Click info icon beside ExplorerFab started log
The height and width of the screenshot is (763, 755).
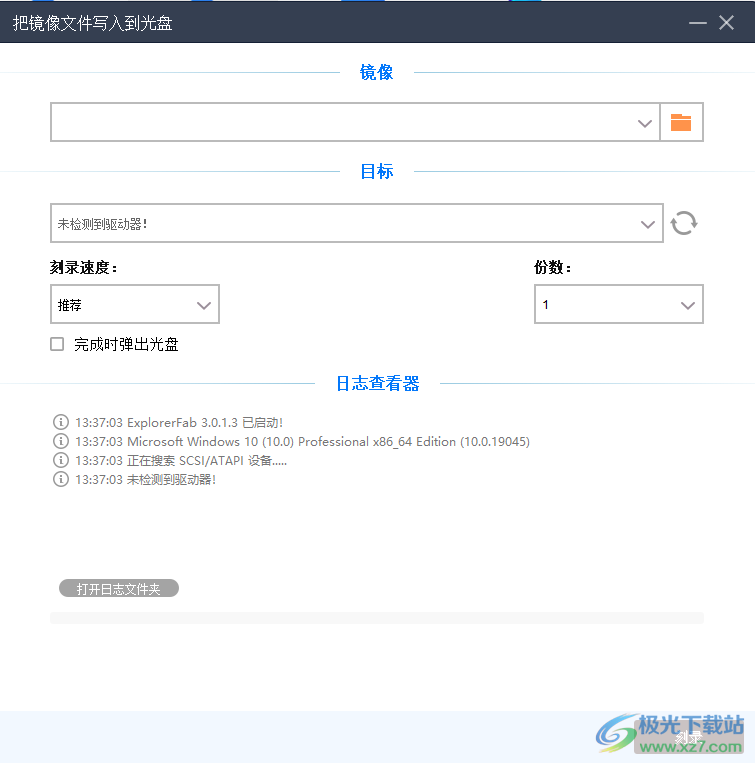coord(61,422)
